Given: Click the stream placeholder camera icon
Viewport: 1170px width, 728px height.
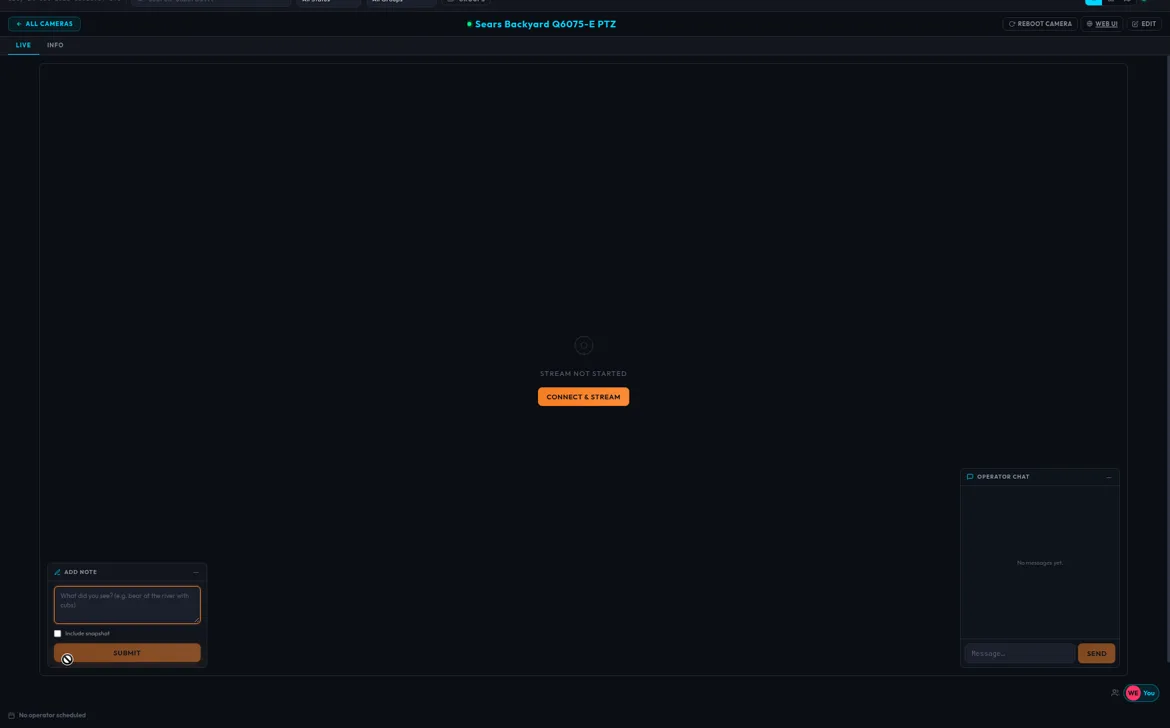Looking at the screenshot, I should (584, 345).
